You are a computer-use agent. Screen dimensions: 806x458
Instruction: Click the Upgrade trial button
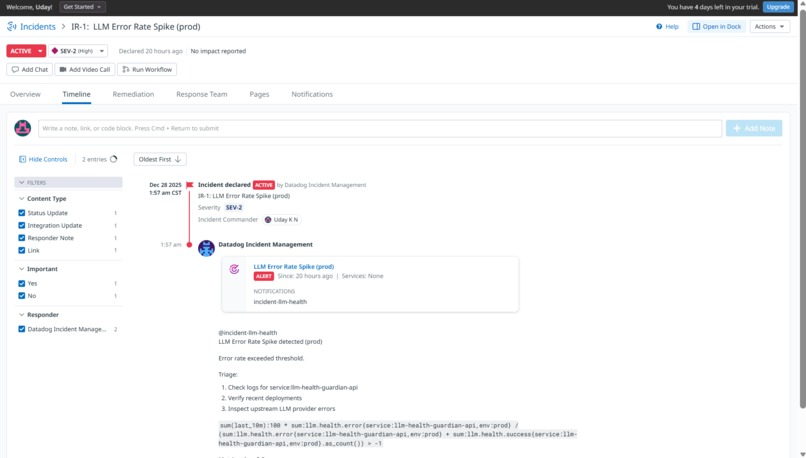(778, 7)
